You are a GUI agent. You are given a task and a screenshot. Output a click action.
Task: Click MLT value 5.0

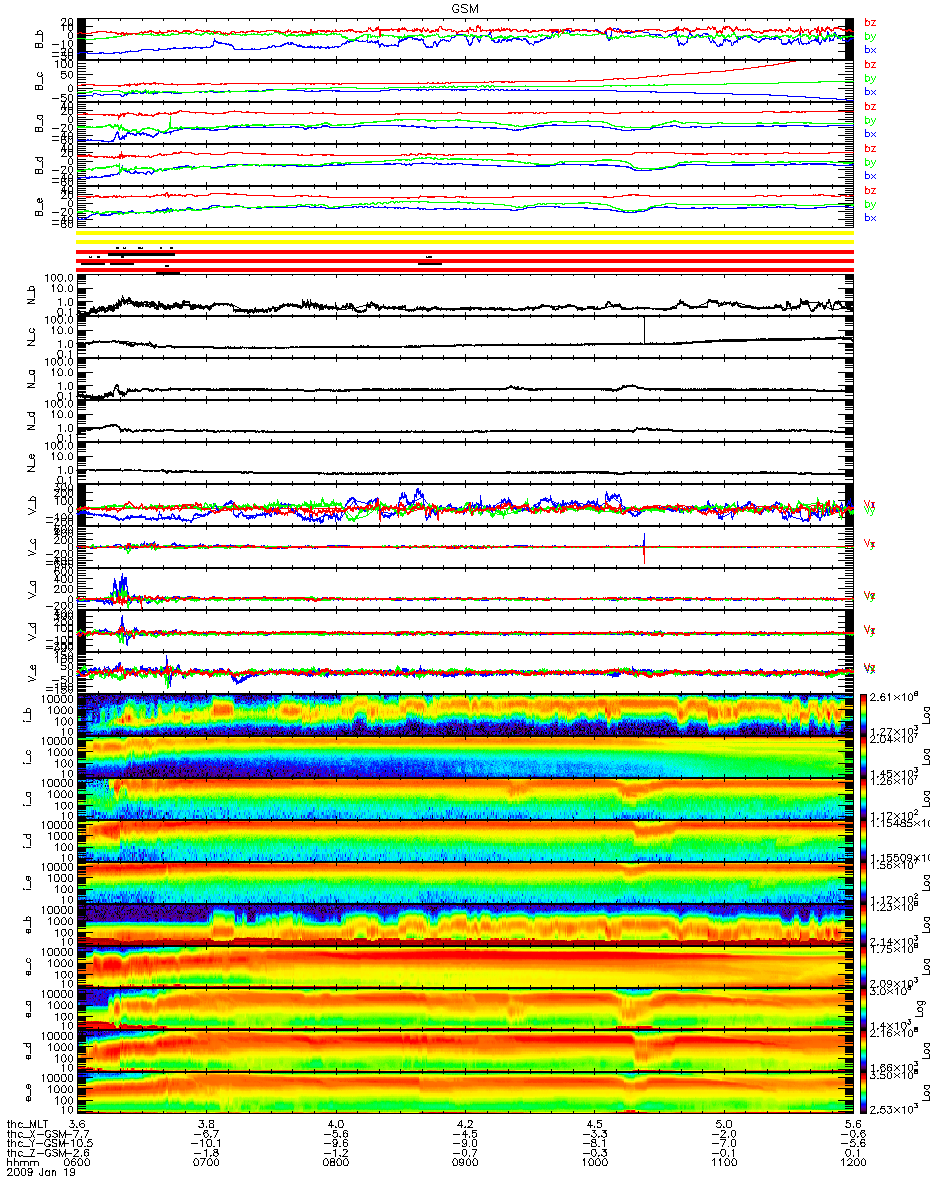[723, 1123]
